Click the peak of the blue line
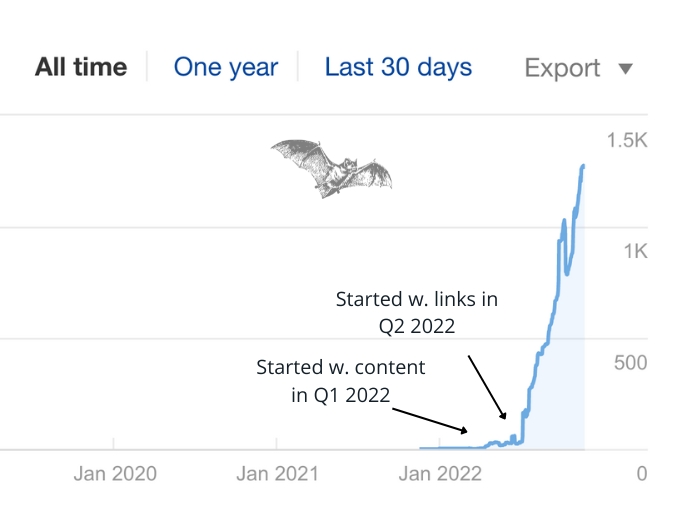The width and height of the screenshot is (682, 516). point(583,167)
